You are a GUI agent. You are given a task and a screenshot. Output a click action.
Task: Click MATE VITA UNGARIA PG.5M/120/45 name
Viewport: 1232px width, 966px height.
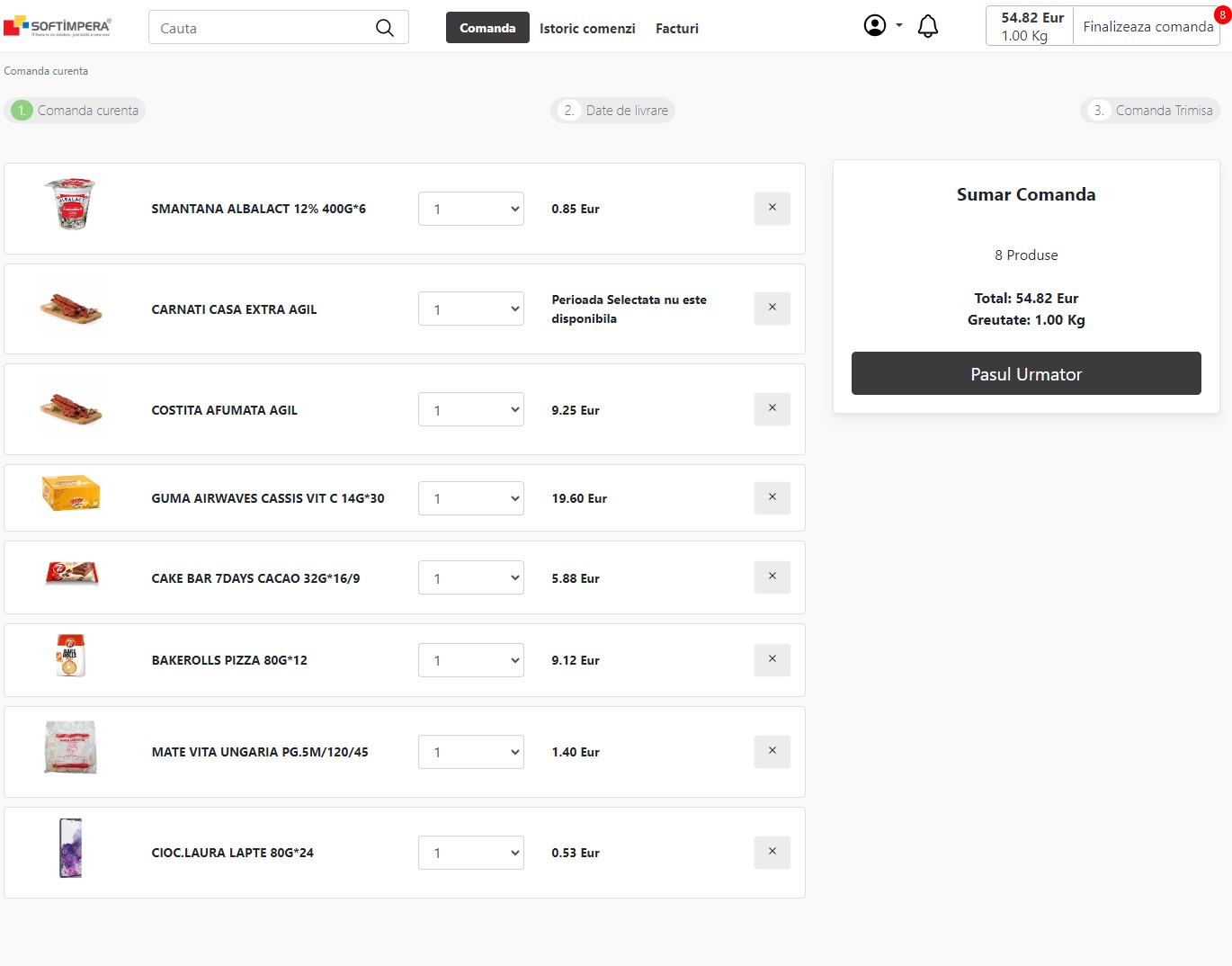260,752
